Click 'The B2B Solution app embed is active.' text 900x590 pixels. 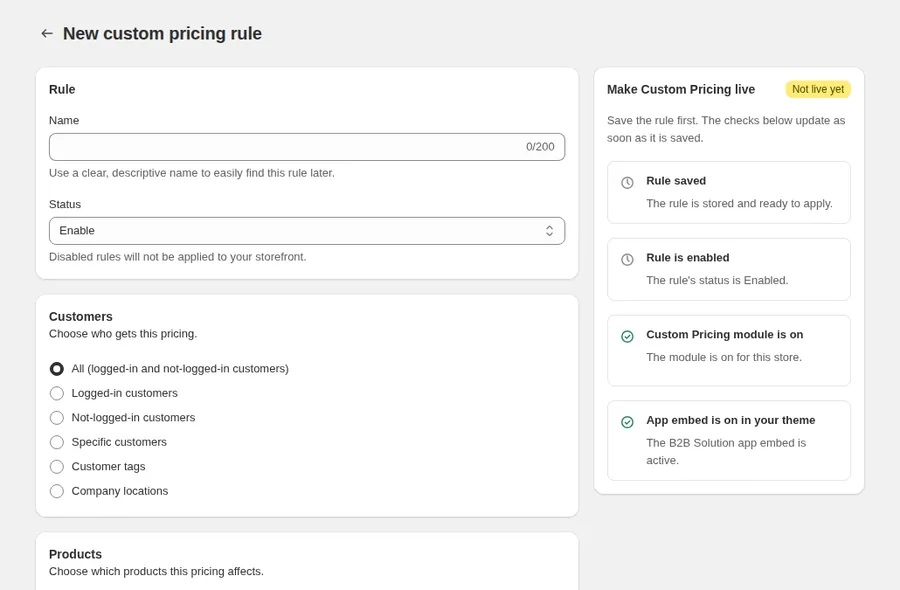(726, 452)
